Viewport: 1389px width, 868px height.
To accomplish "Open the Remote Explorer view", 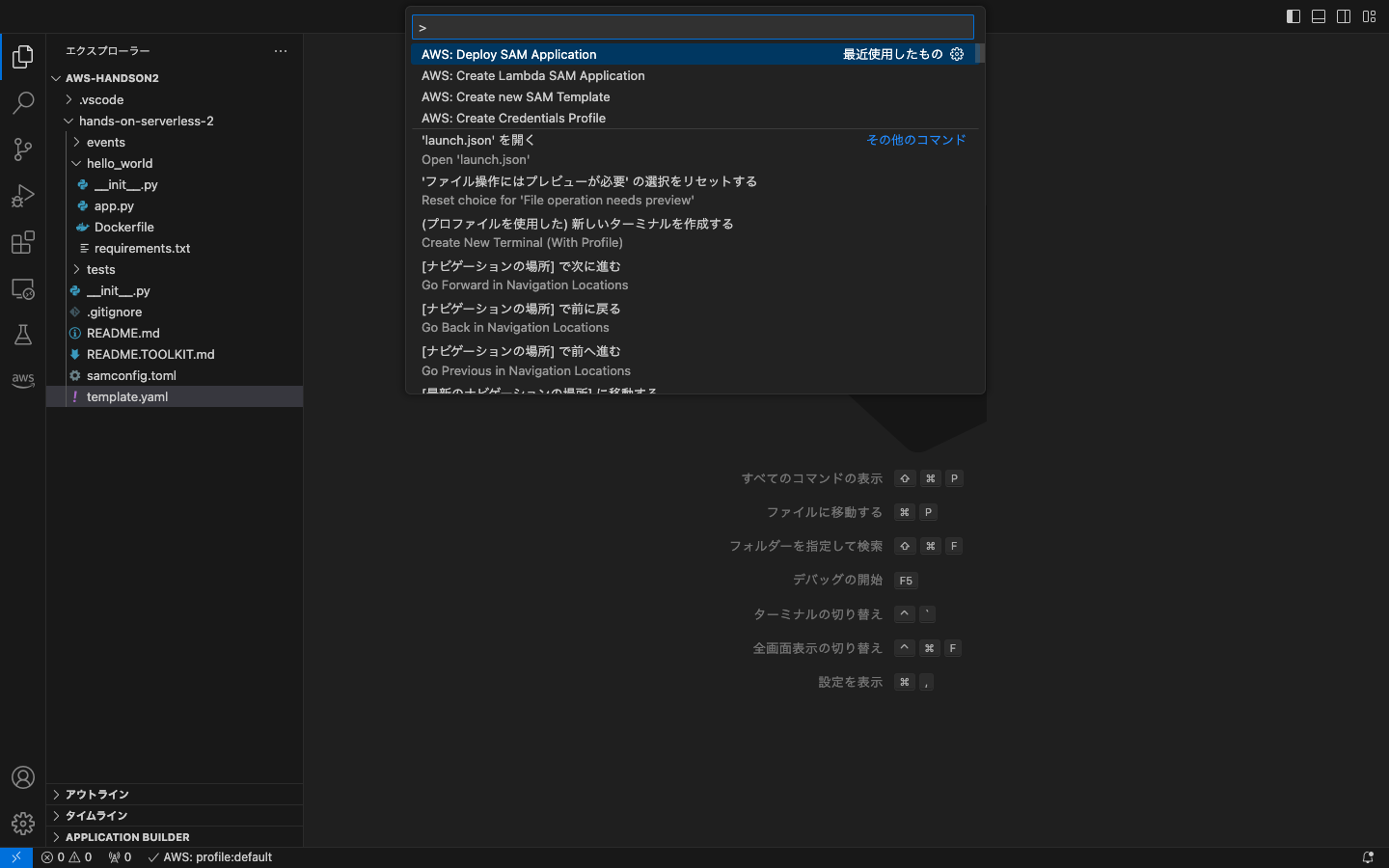I will click(x=23, y=288).
